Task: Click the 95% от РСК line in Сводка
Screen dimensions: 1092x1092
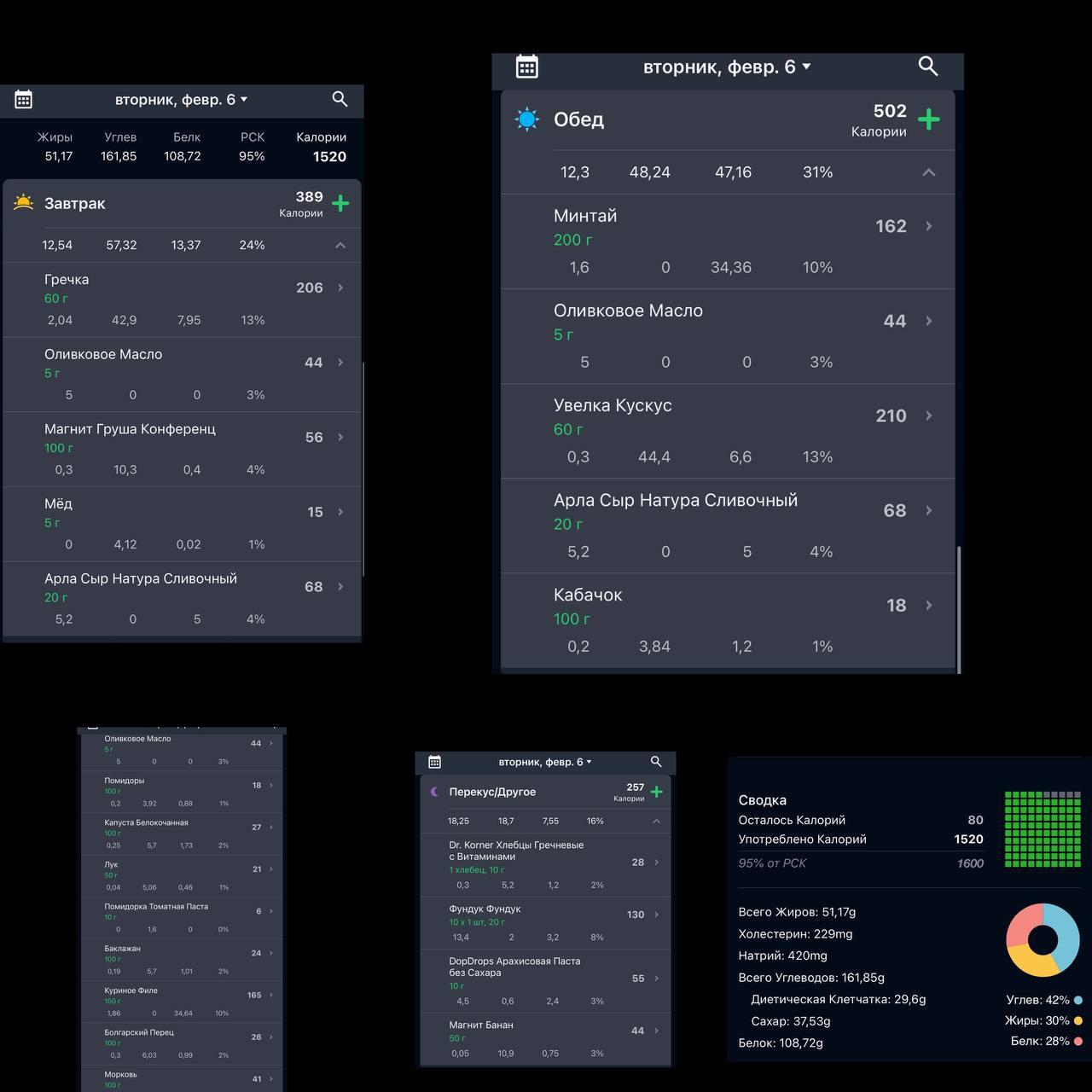Action: tap(861, 863)
